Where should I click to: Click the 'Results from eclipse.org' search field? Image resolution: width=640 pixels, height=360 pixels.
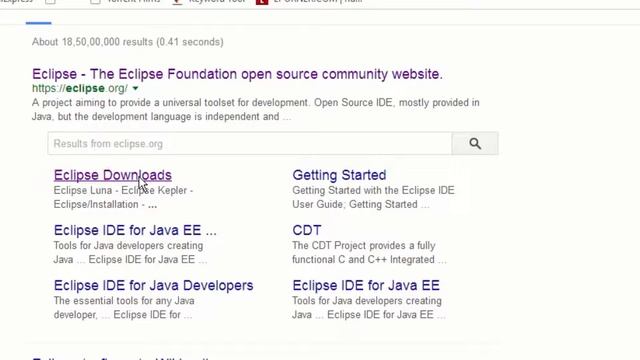tap(249, 144)
